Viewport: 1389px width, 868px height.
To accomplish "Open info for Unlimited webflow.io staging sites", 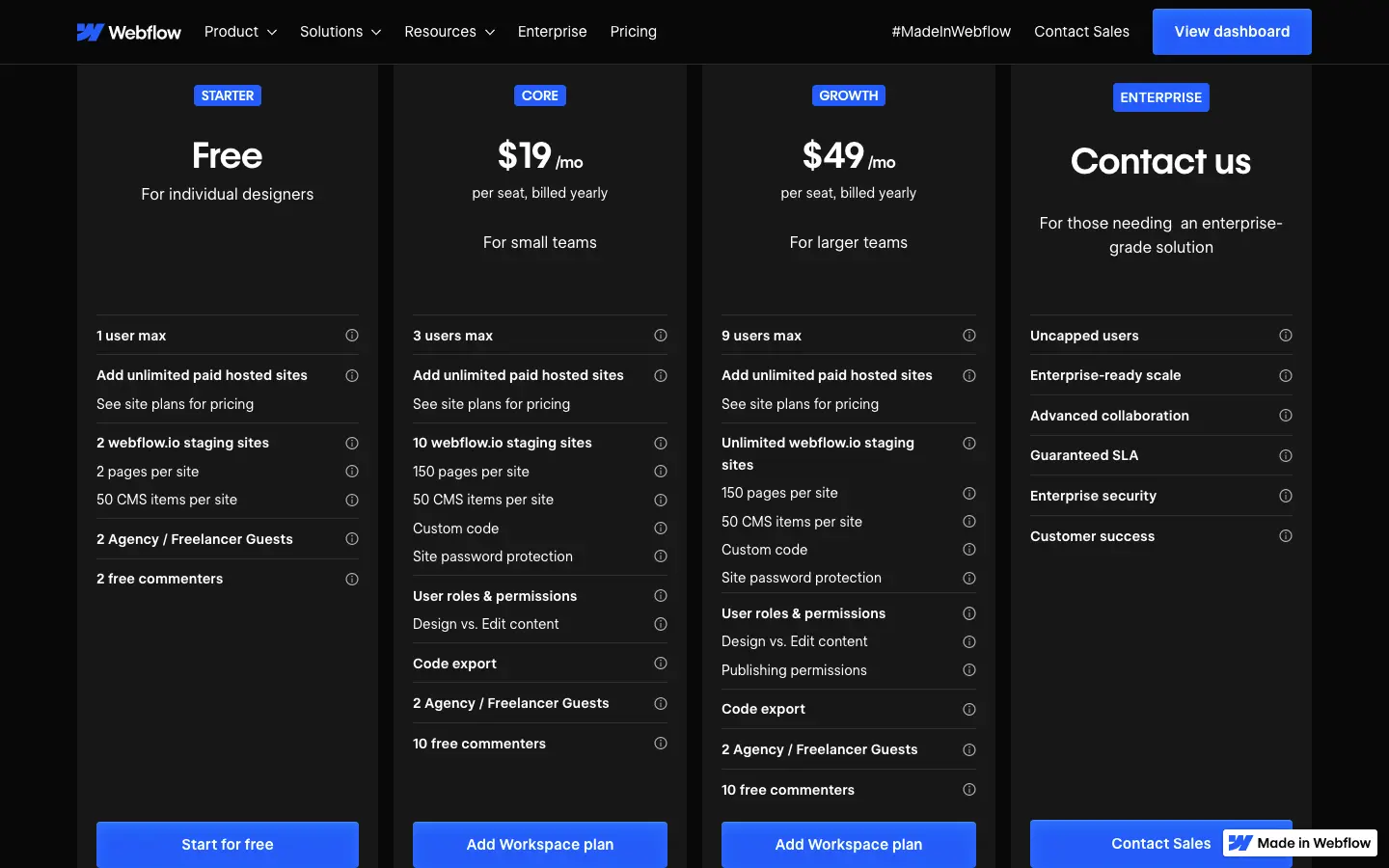I will (x=969, y=444).
